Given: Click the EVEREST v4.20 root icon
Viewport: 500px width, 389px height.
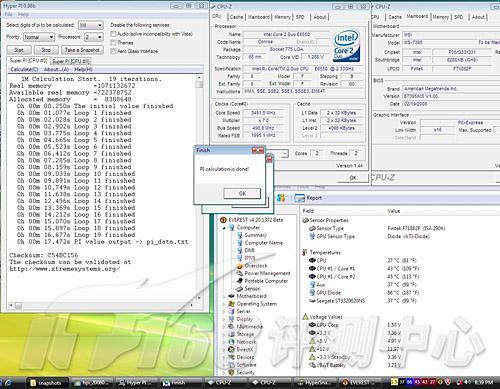Looking at the screenshot, I should [223, 220].
